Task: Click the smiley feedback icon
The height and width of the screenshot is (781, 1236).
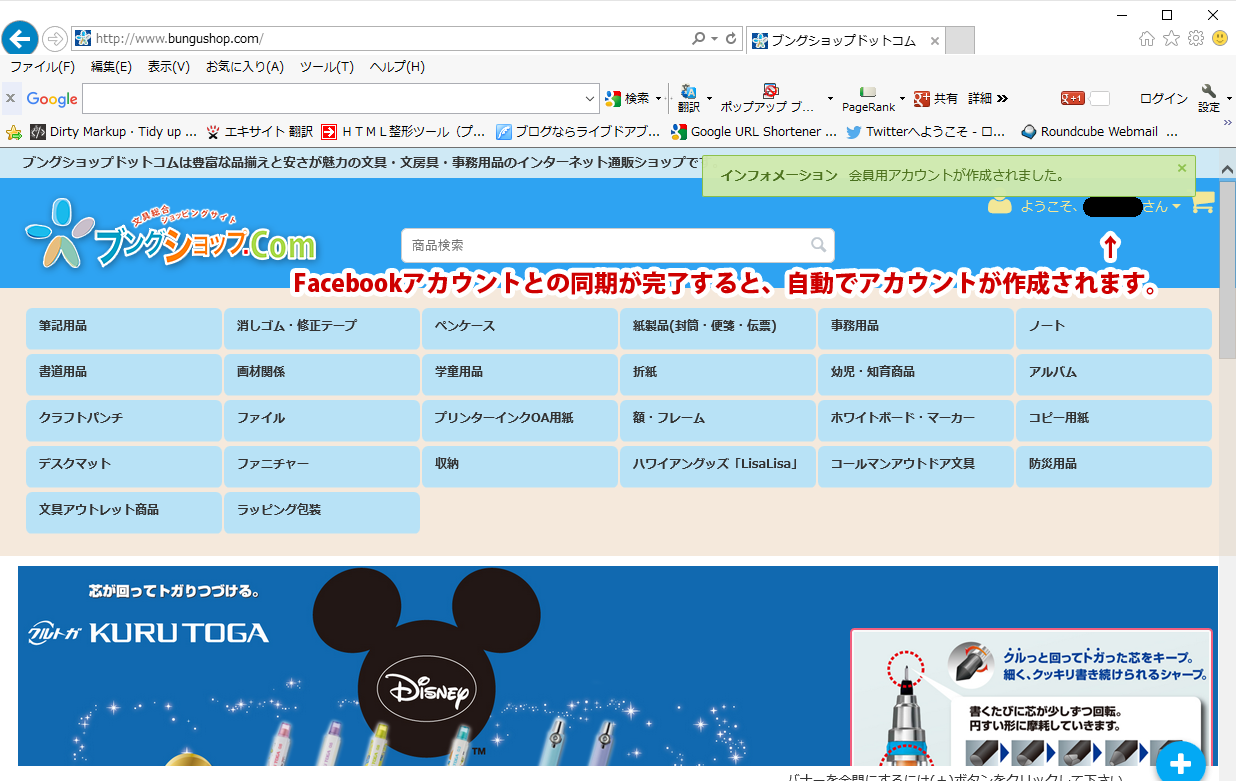Action: [x=1220, y=38]
